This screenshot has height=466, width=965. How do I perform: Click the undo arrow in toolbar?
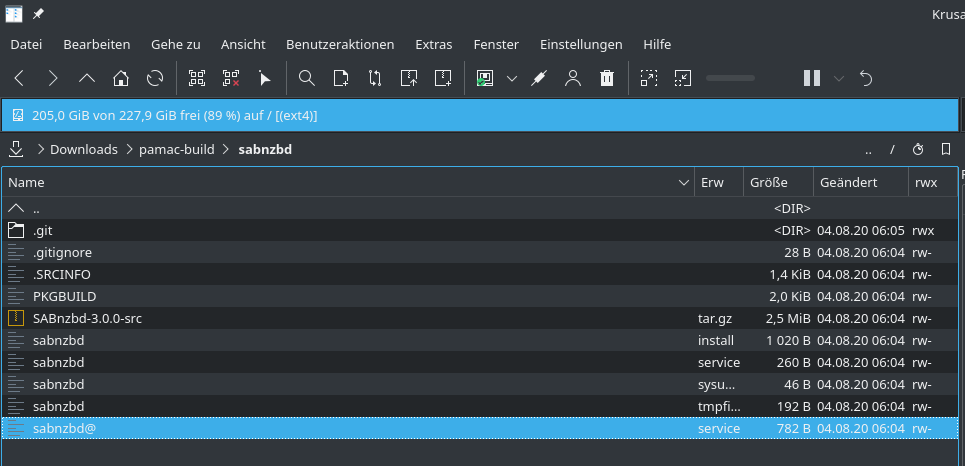[x=866, y=78]
